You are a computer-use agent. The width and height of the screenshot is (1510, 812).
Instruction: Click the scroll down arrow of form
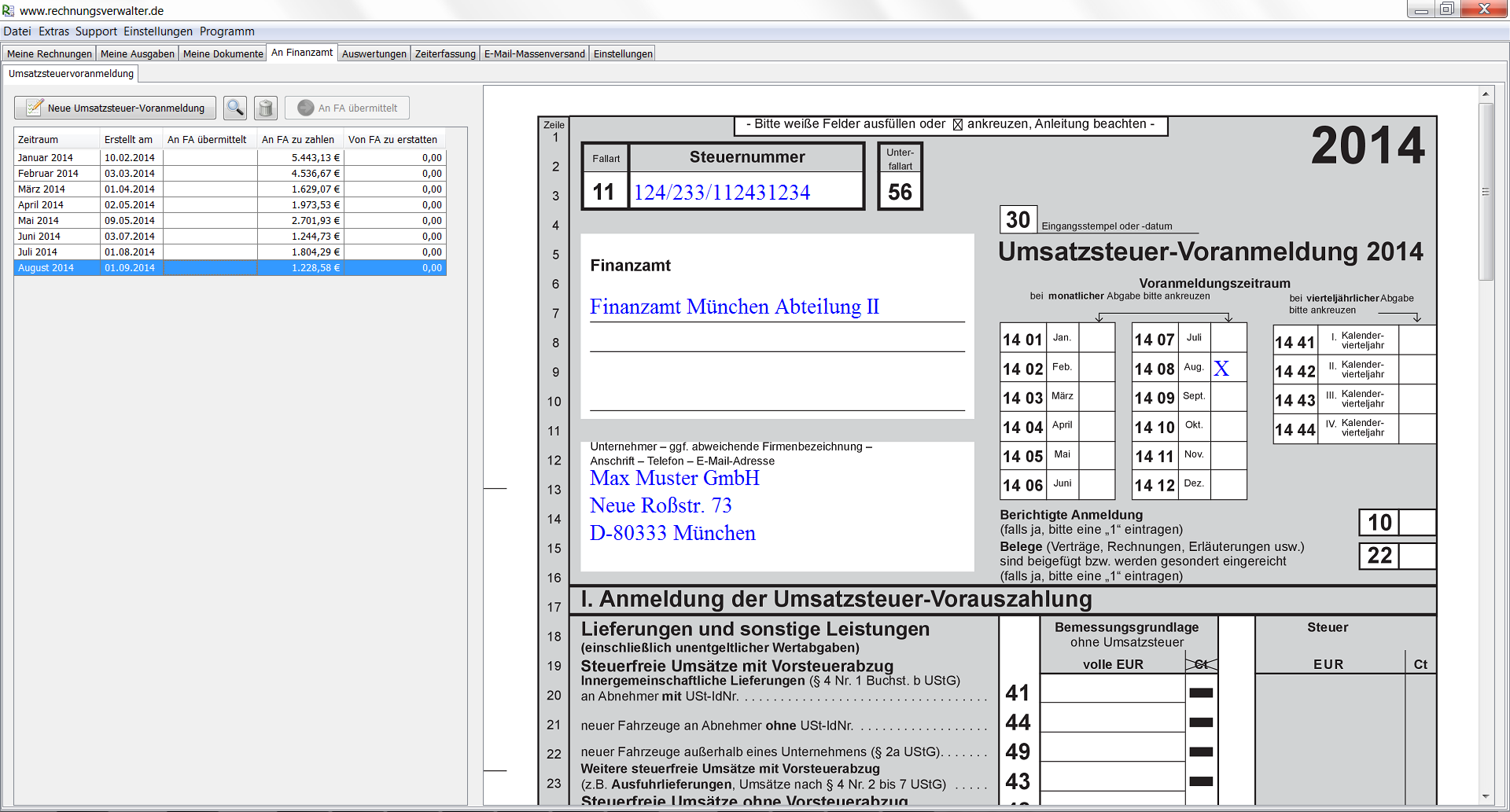pyautogui.click(x=1486, y=796)
